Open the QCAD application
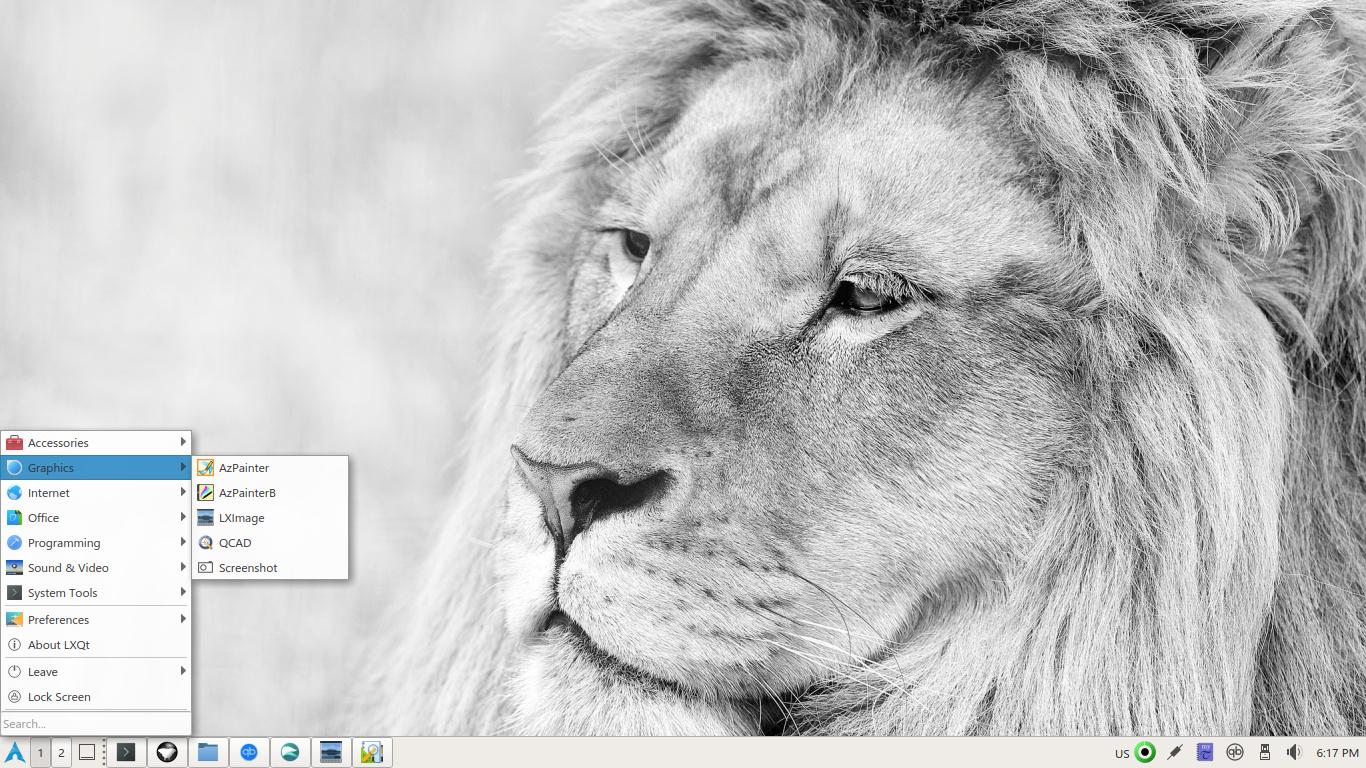 270,543
